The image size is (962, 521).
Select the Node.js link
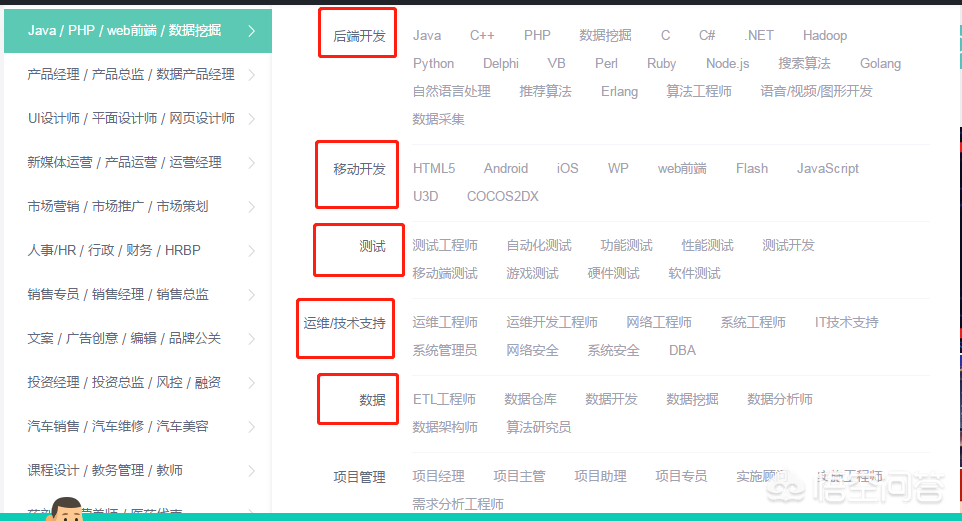[x=728, y=64]
